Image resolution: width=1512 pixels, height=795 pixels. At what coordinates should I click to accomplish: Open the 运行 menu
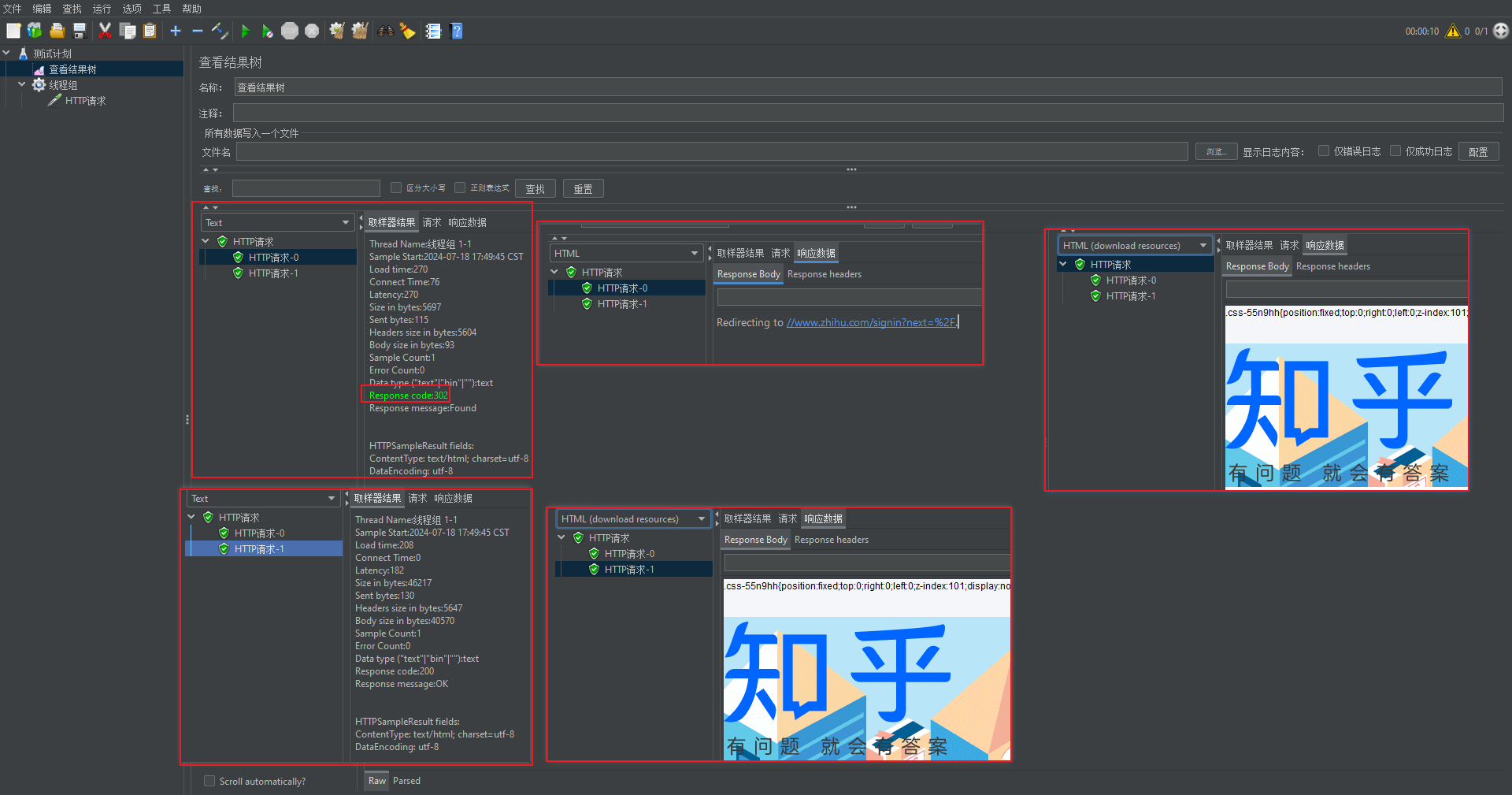[102, 9]
